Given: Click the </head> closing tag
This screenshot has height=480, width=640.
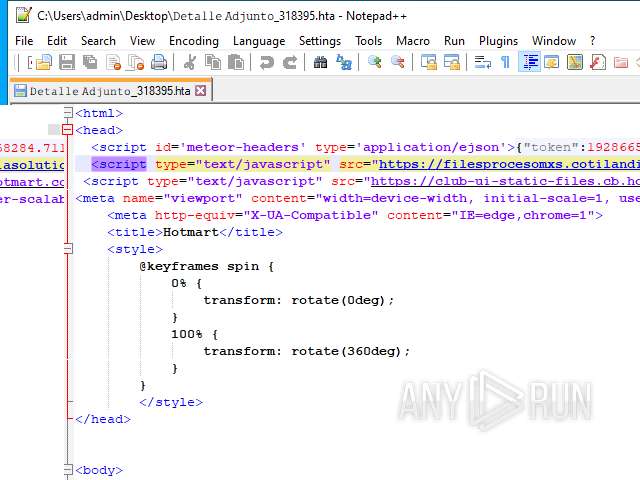Looking at the screenshot, I should pos(103,419).
